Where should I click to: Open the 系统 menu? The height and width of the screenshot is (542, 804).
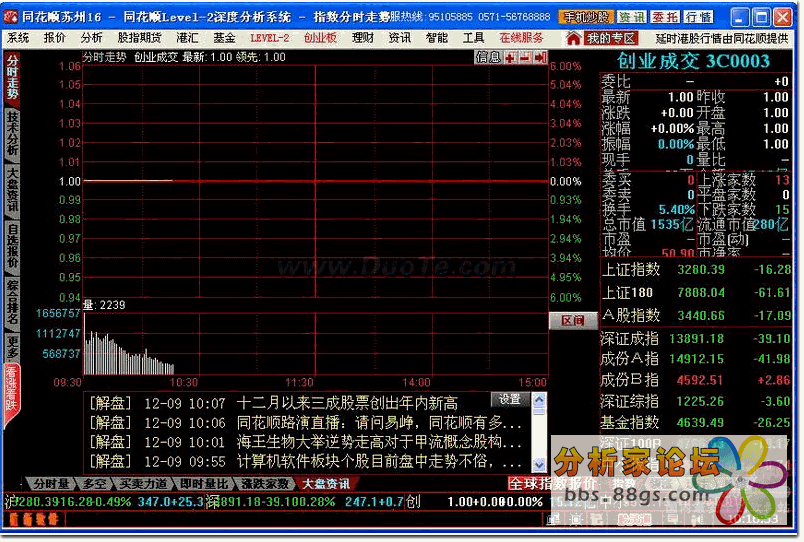[18, 38]
